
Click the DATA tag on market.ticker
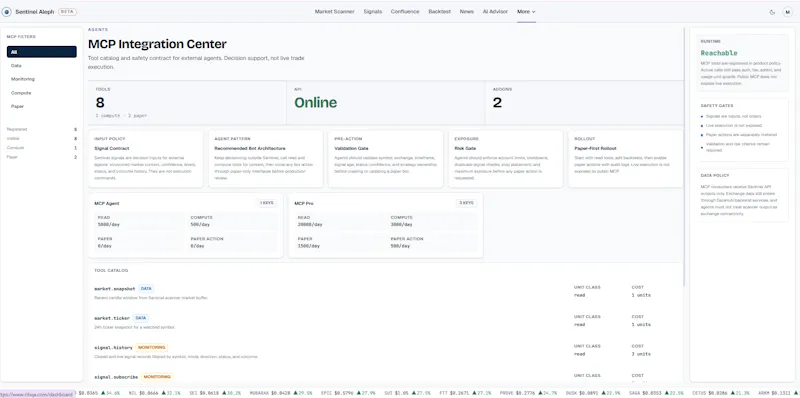[141, 318]
